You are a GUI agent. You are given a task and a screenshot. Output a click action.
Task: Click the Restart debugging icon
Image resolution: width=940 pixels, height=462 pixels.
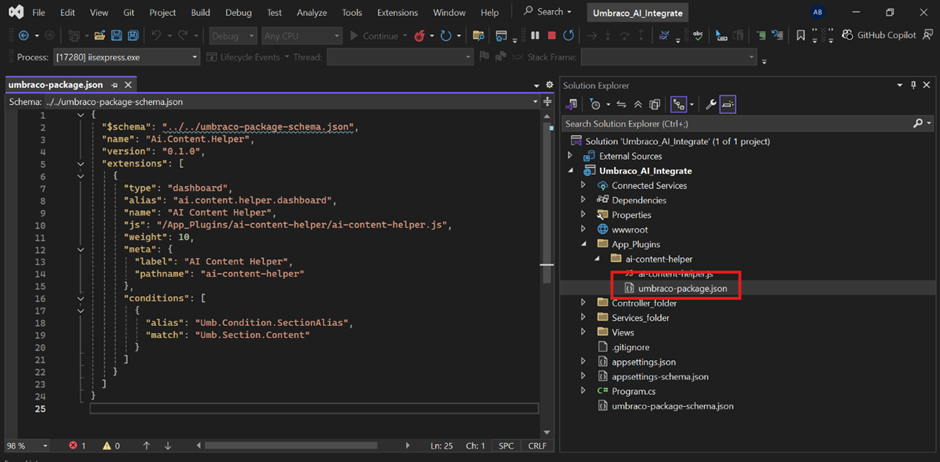tap(568, 36)
